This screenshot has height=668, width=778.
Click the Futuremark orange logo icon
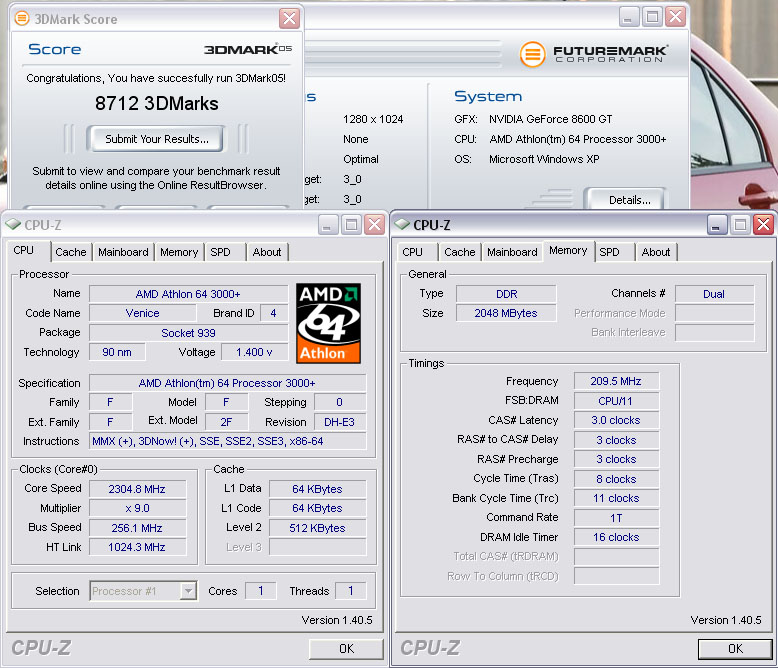pyautogui.click(x=532, y=54)
